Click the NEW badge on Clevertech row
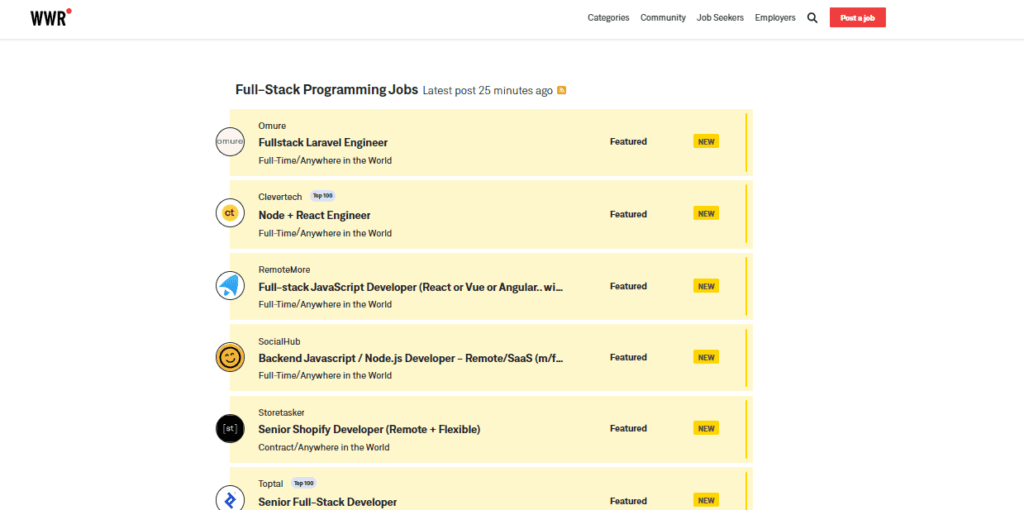This screenshot has height=510, width=1024. pos(706,214)
